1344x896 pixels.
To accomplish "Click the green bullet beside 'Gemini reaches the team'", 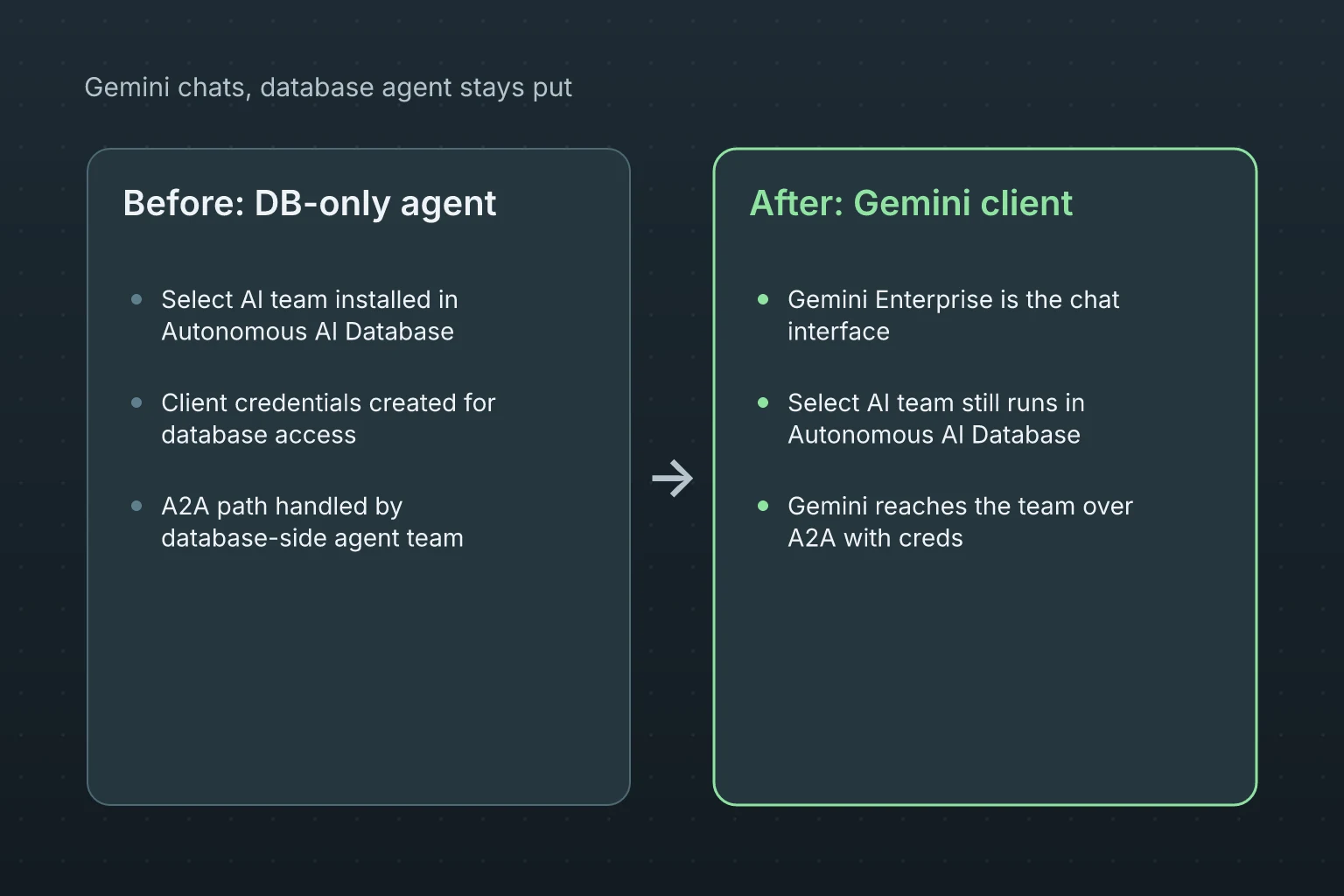I will point(763,506).
